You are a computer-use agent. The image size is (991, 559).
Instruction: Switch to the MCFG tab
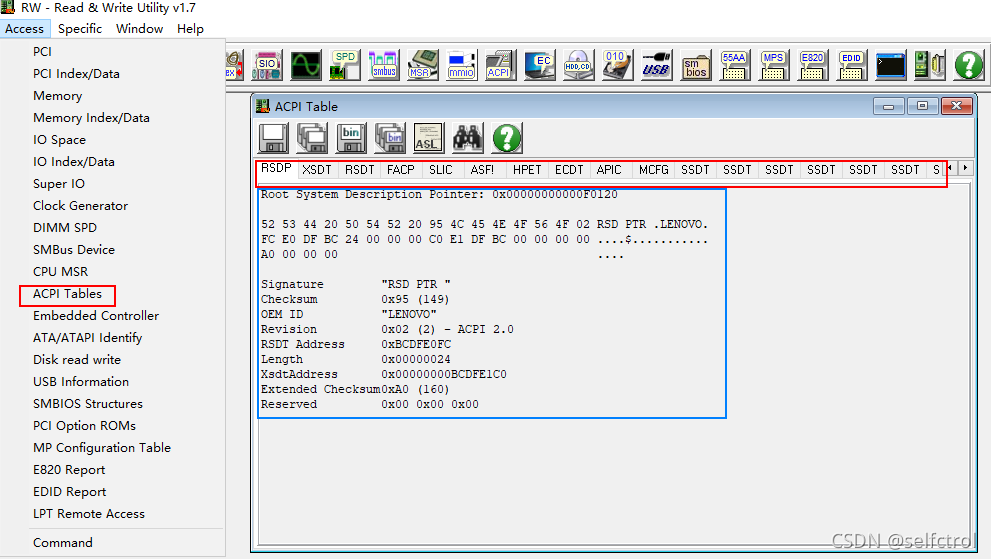coord(654,169)
